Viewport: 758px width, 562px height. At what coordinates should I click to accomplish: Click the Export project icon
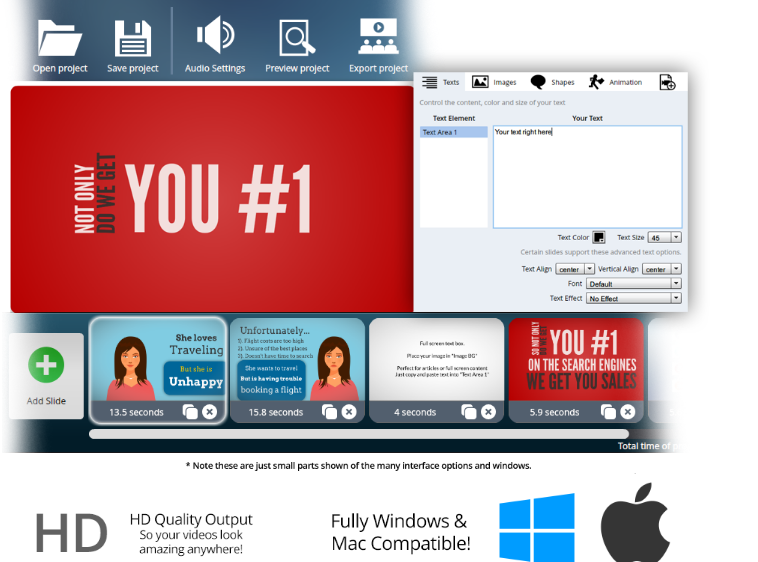[378, 38]
